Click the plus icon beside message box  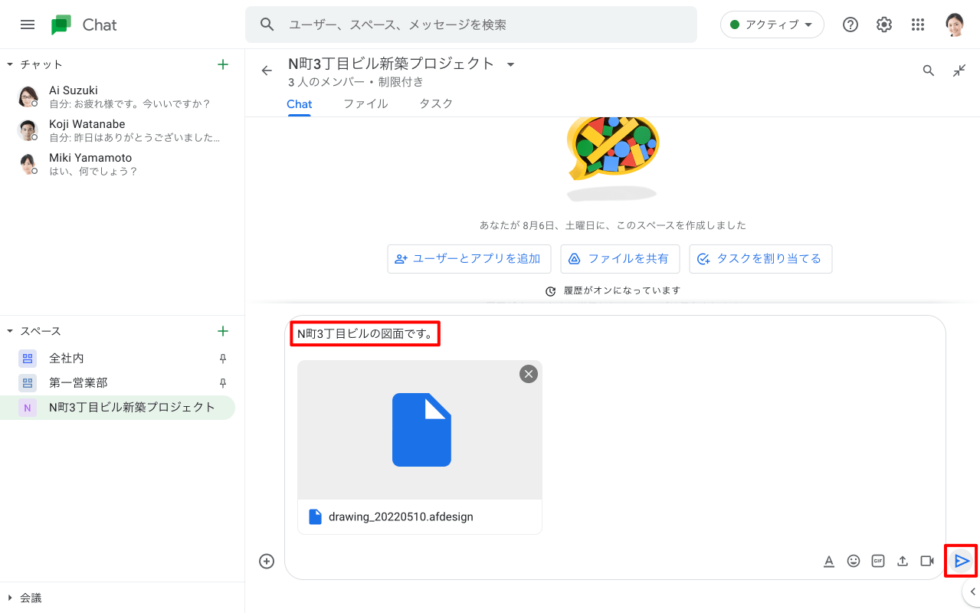pos(266,561)
